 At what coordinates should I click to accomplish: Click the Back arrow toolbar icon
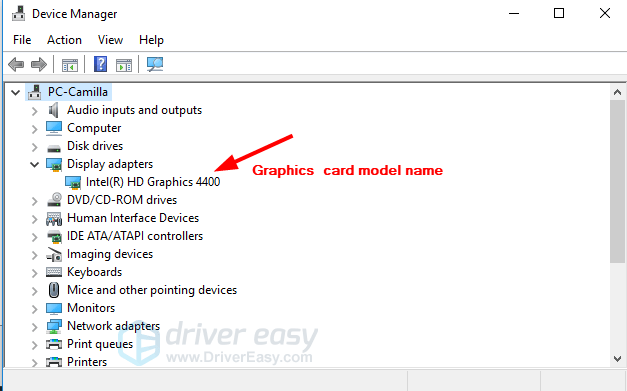pyautogui.click(x=16, y=64)
